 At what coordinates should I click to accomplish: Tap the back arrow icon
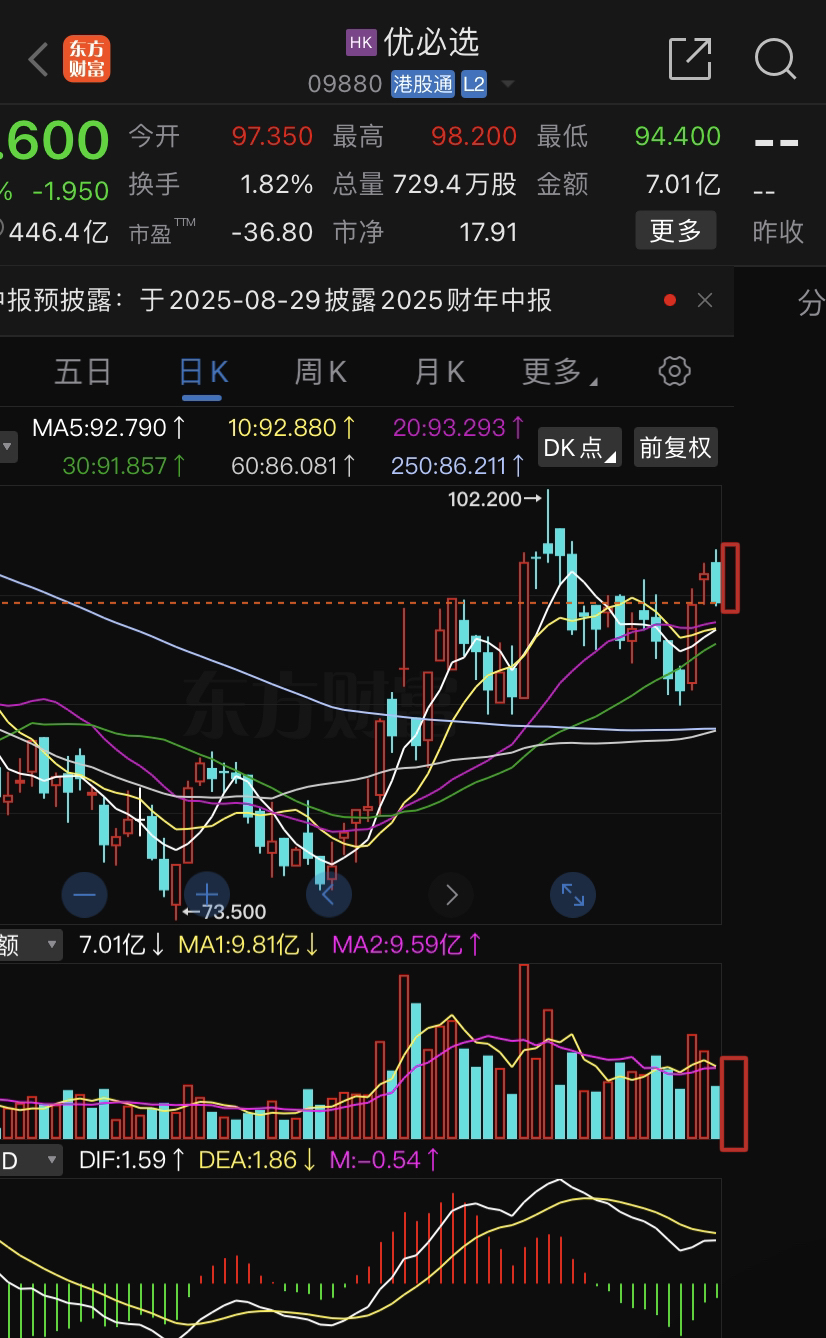(x=38, y=60)
